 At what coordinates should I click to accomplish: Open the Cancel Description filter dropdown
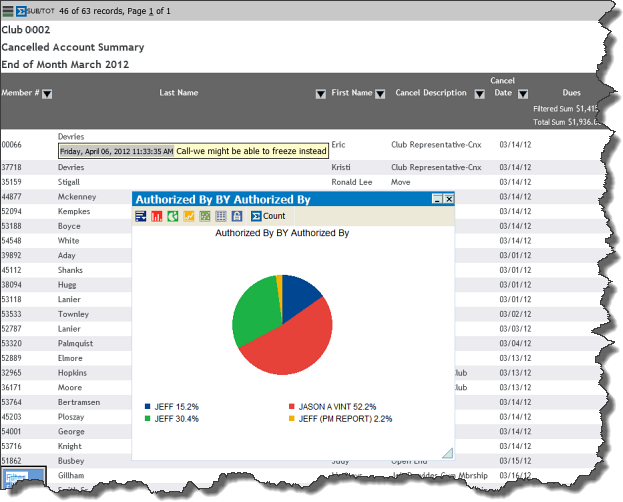point(480,94)
